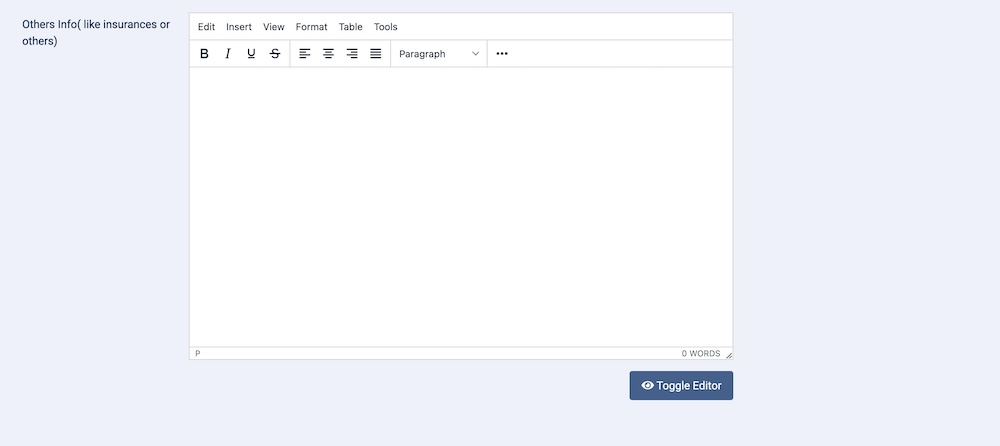The image size is (1000, 446).
Task: Center align the text
Action: (x=328, y=54)
